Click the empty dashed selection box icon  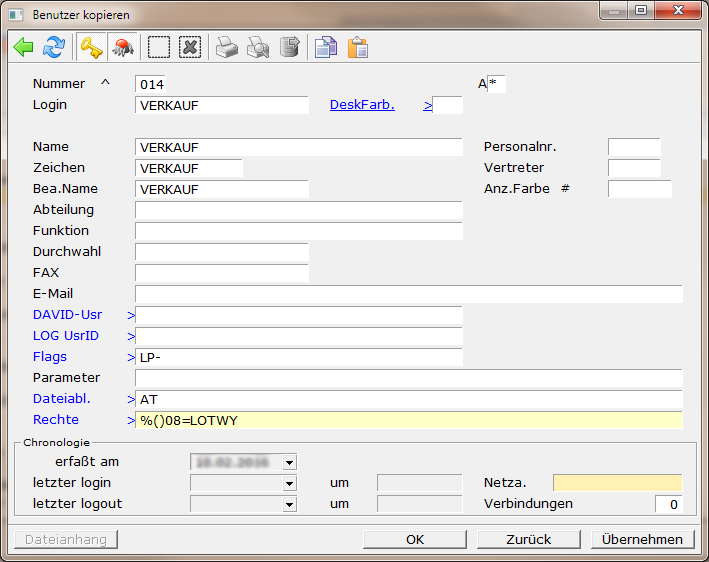pyautogui.click(x=159, y=47)
